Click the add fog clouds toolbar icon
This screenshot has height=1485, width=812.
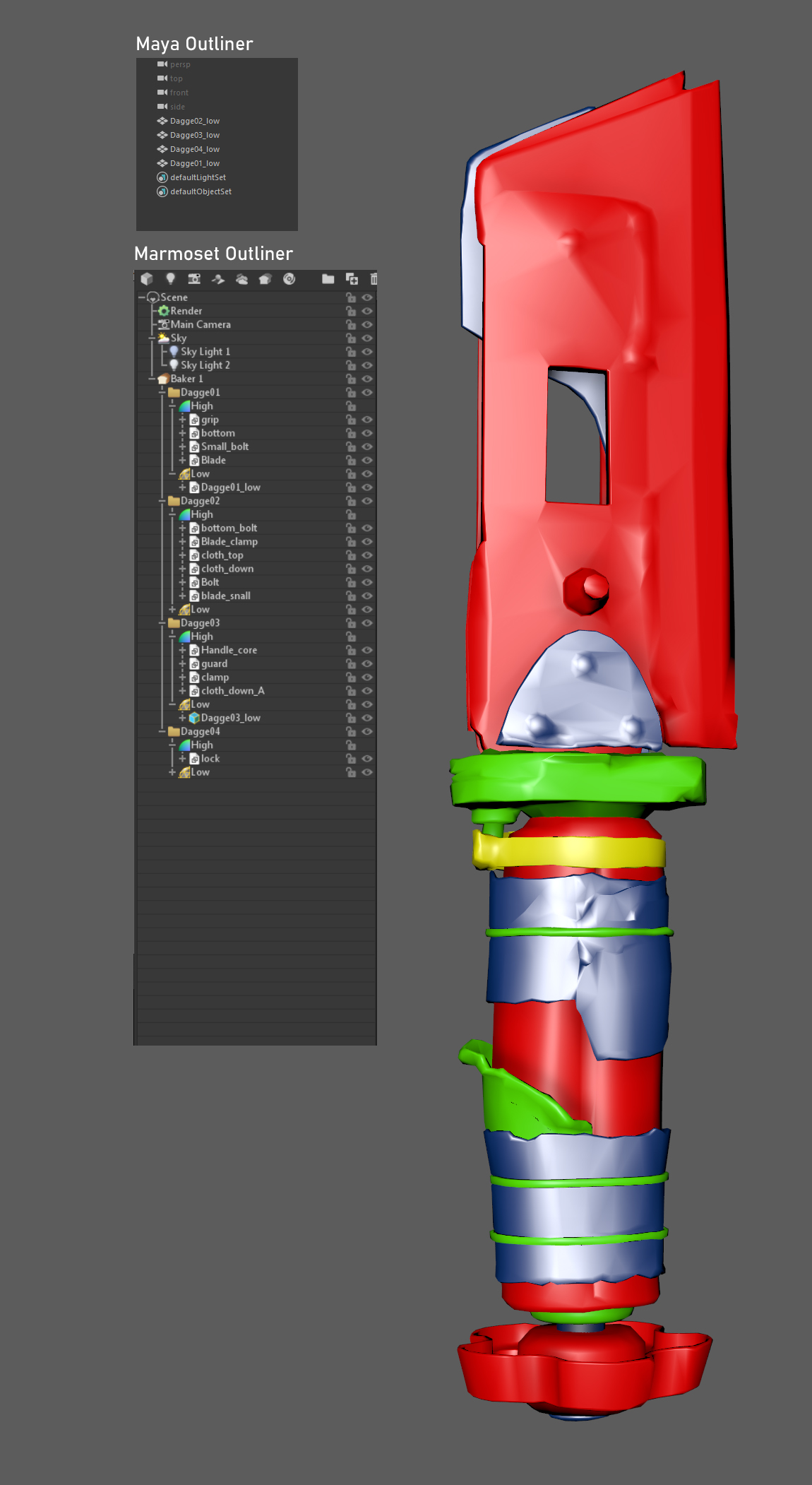click(x=241, y=279)
